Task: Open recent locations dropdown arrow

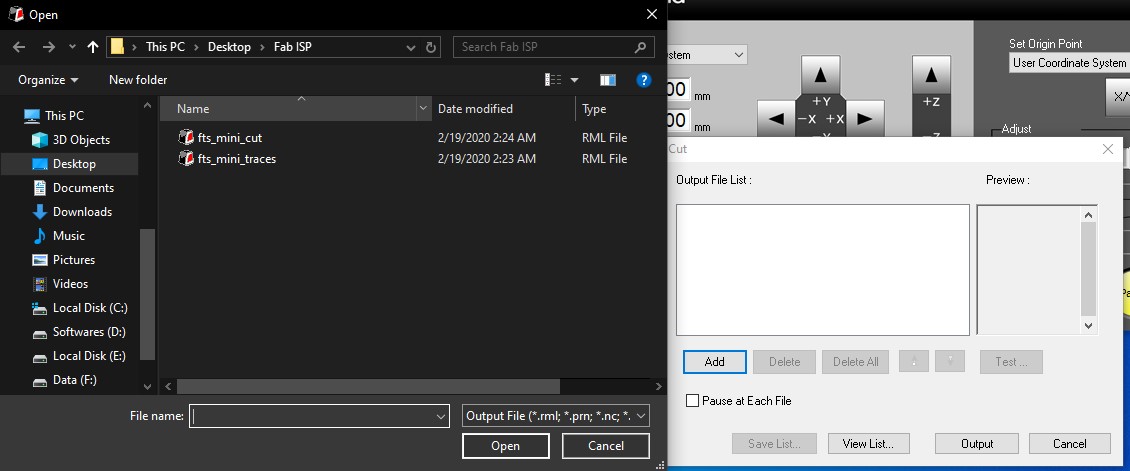Action: pos(72,47)
